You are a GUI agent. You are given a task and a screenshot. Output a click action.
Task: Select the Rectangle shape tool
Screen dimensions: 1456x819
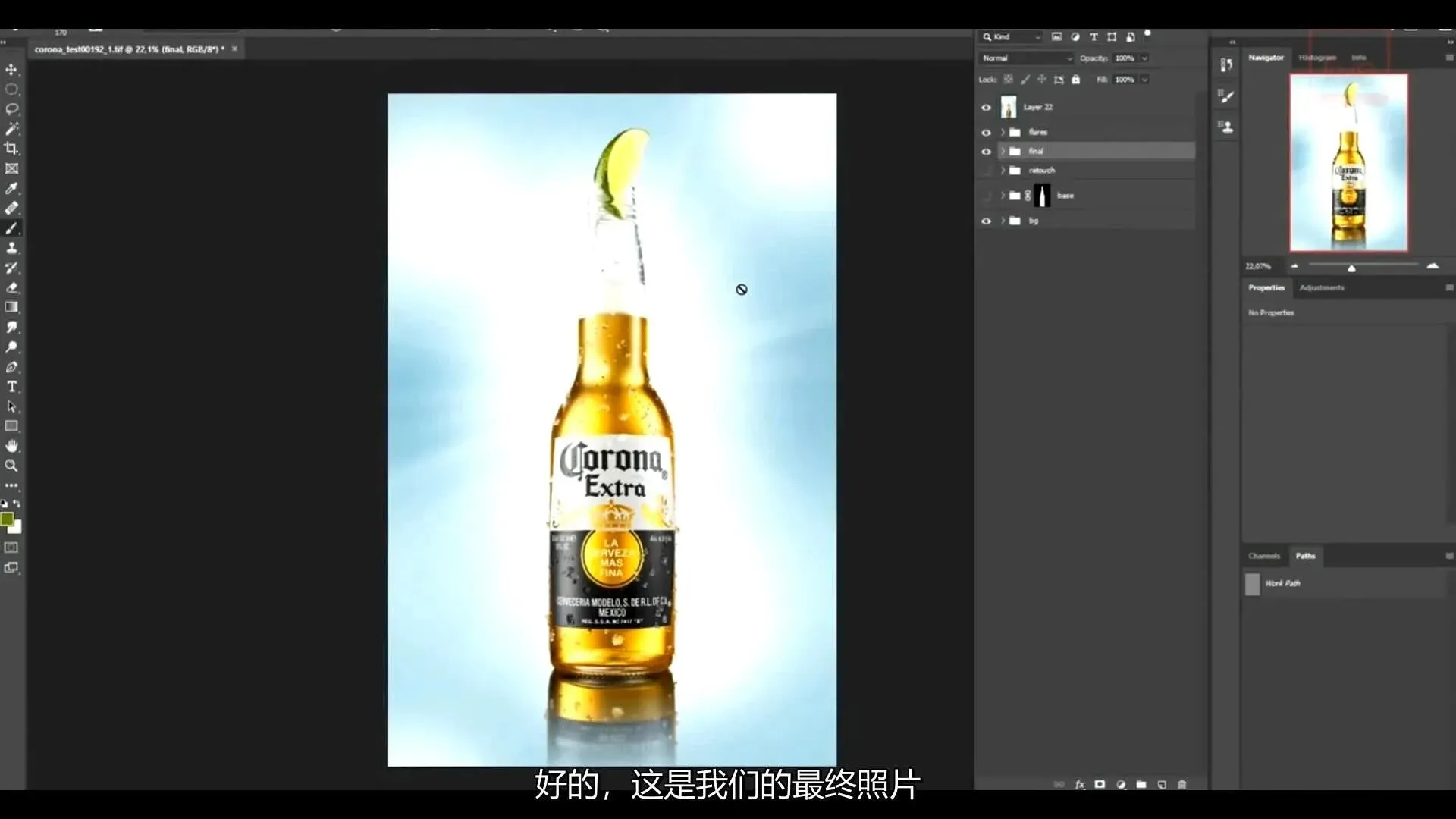tap(11, 426)
